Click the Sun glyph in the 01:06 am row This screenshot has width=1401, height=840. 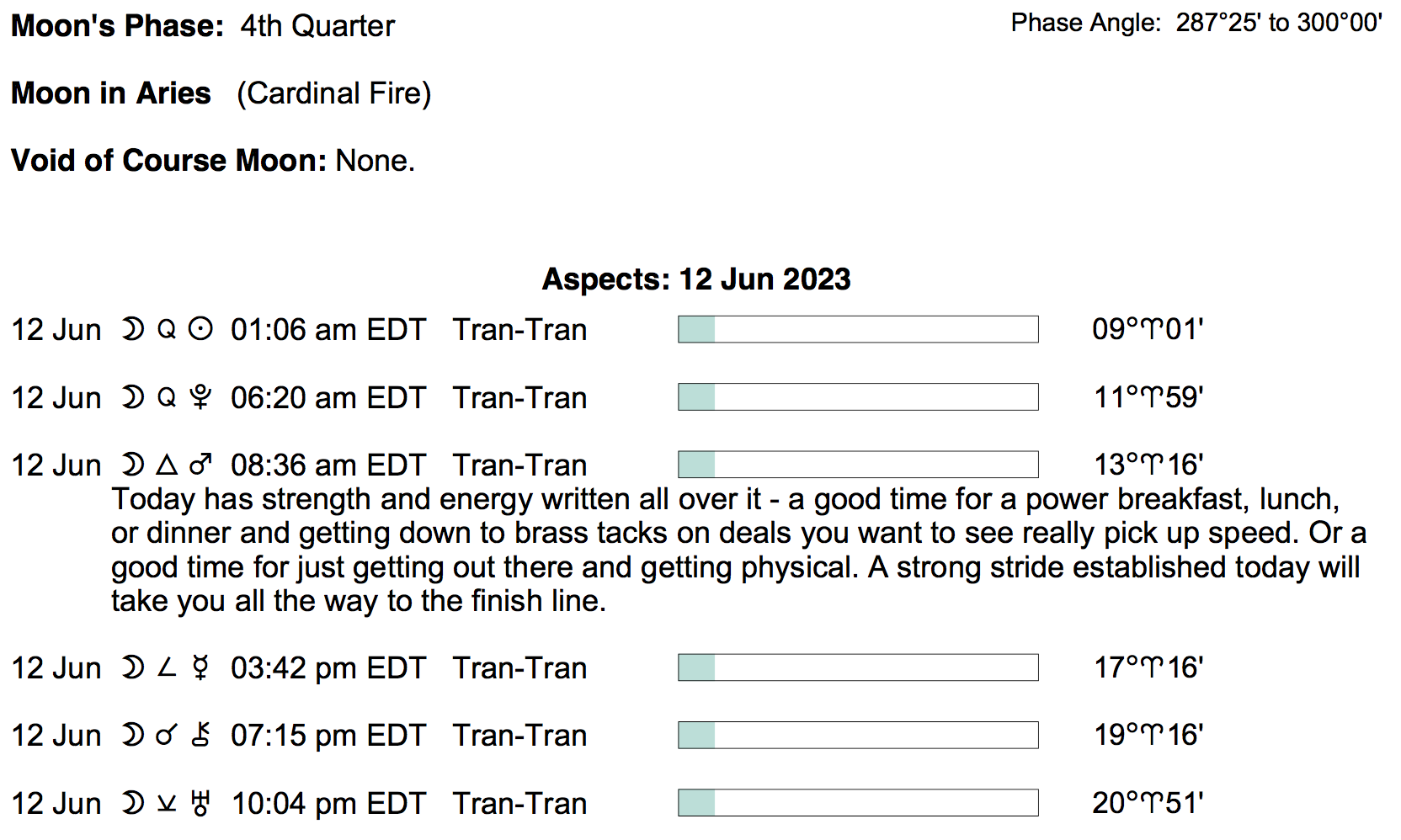(200, 329)
